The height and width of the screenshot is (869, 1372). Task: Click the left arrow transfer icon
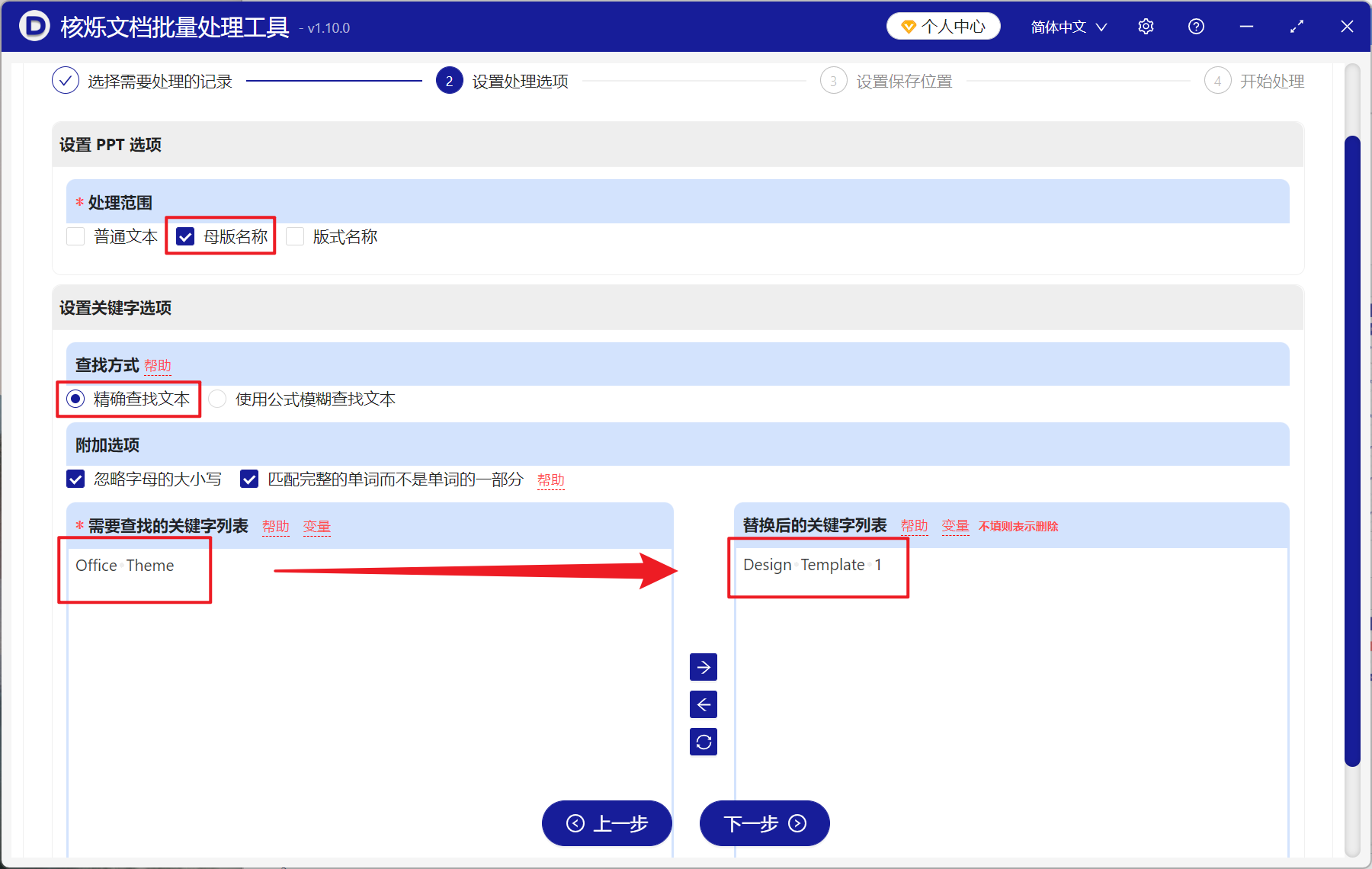[x=704, y=704]
